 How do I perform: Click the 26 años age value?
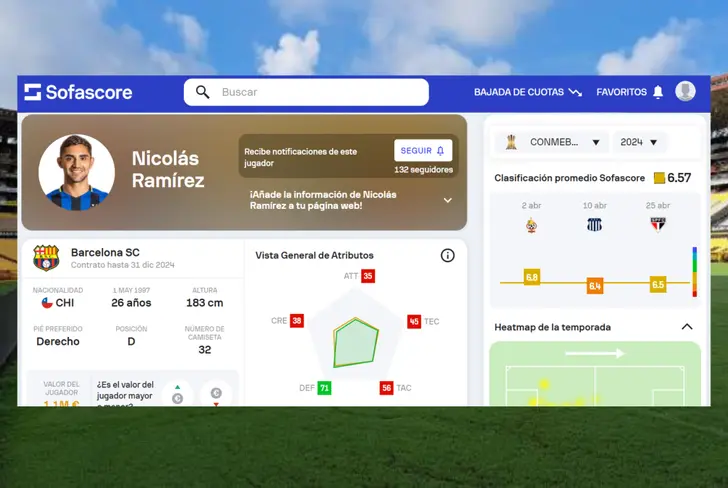[131, 303]
